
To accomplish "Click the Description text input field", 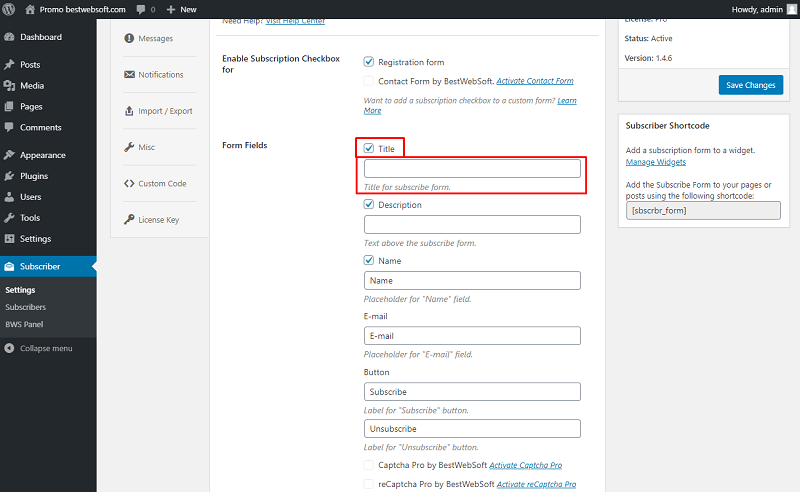I will click(472, 225).
